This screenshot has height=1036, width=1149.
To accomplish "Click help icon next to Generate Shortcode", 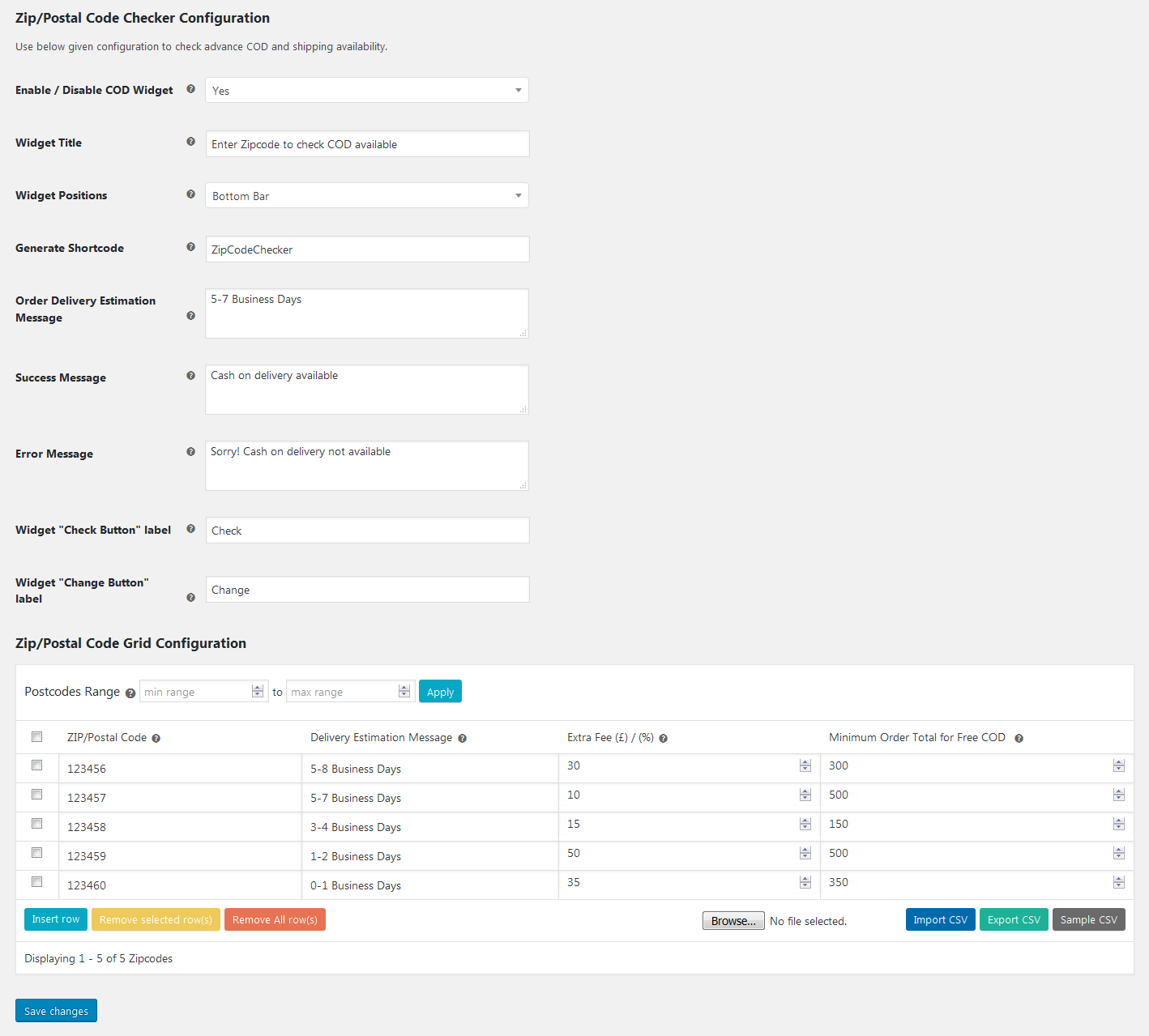I will [190, 247].
